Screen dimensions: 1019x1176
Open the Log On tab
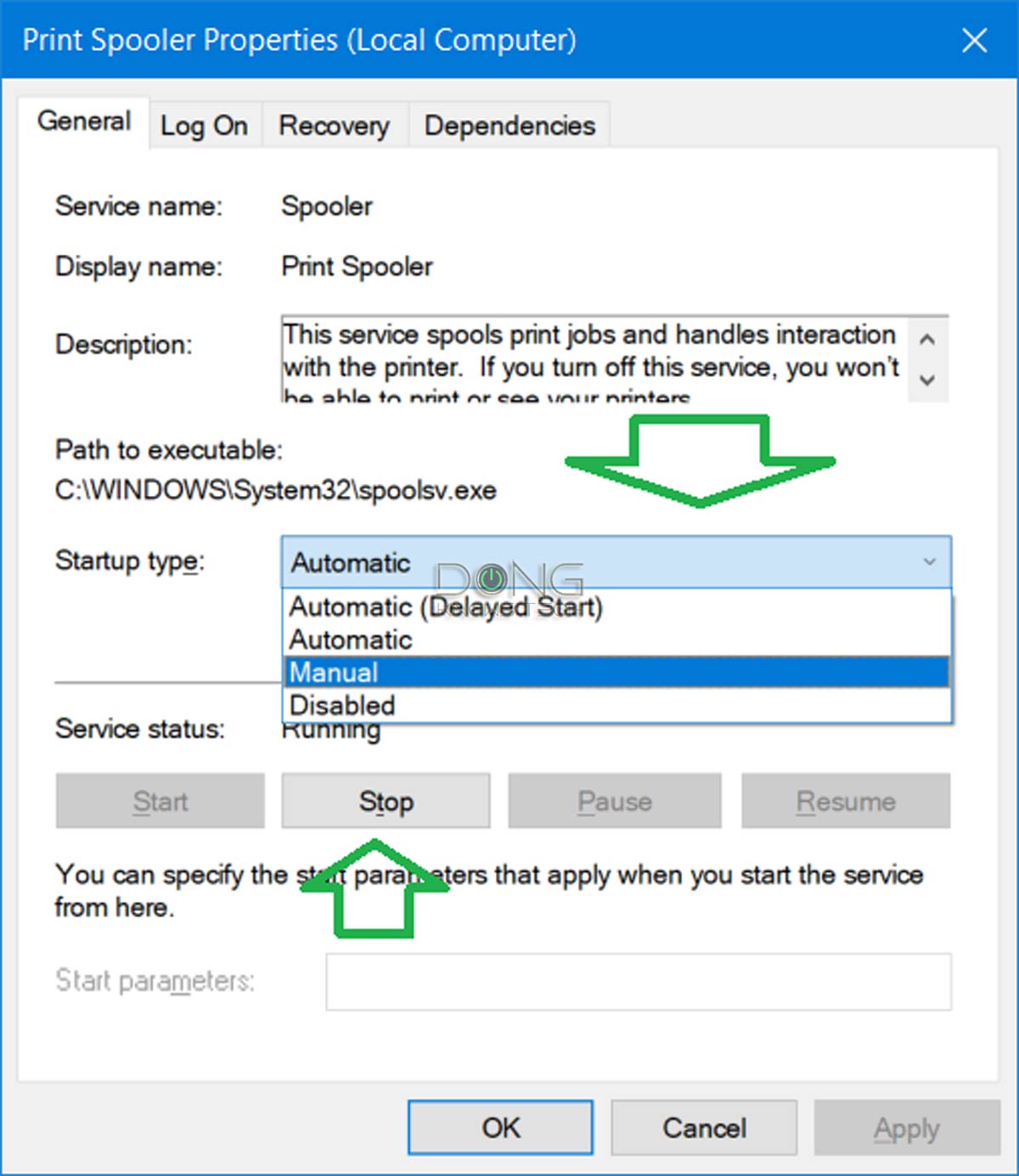tap(204, 126)
